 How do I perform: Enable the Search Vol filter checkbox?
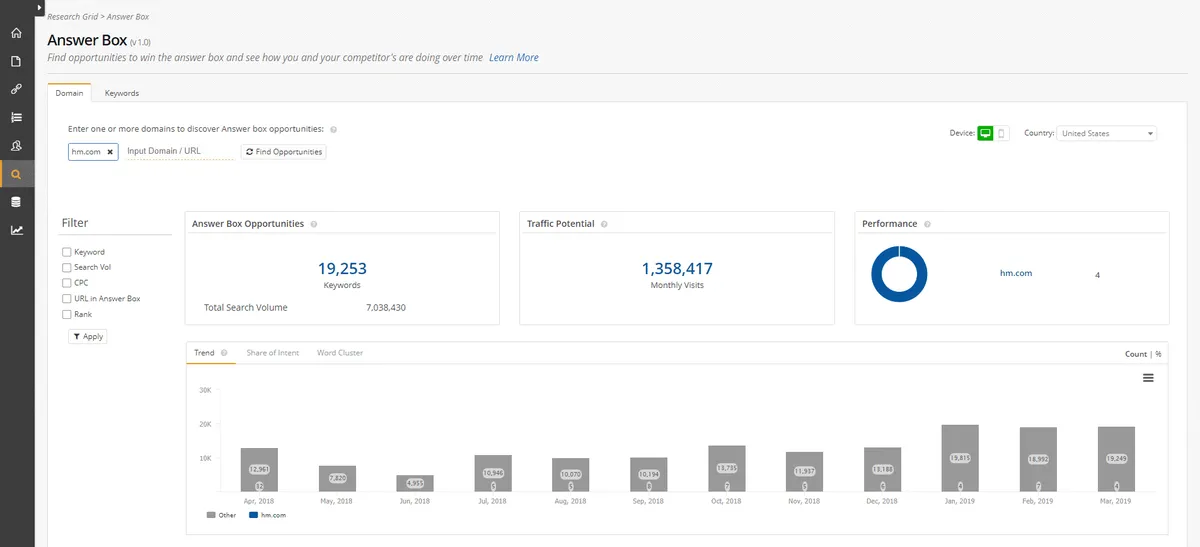66,267
